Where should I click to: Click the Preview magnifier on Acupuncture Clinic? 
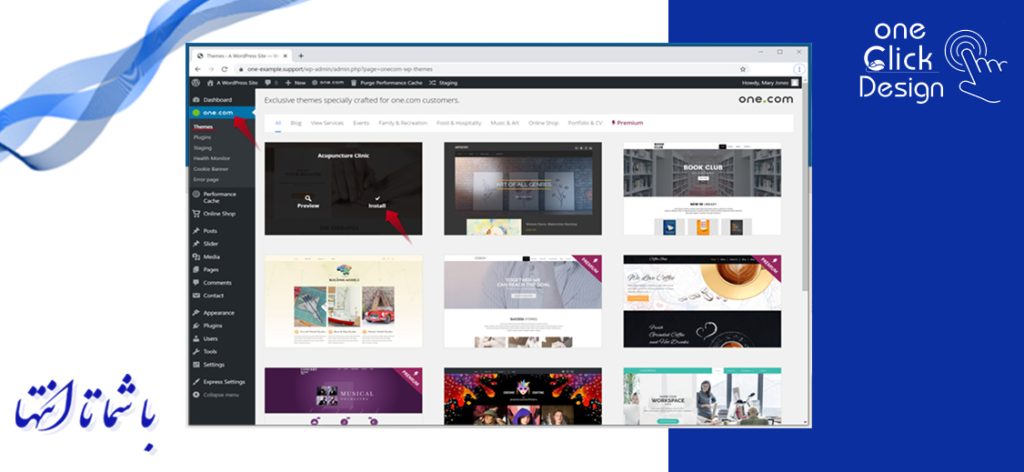tap(308, 199)
